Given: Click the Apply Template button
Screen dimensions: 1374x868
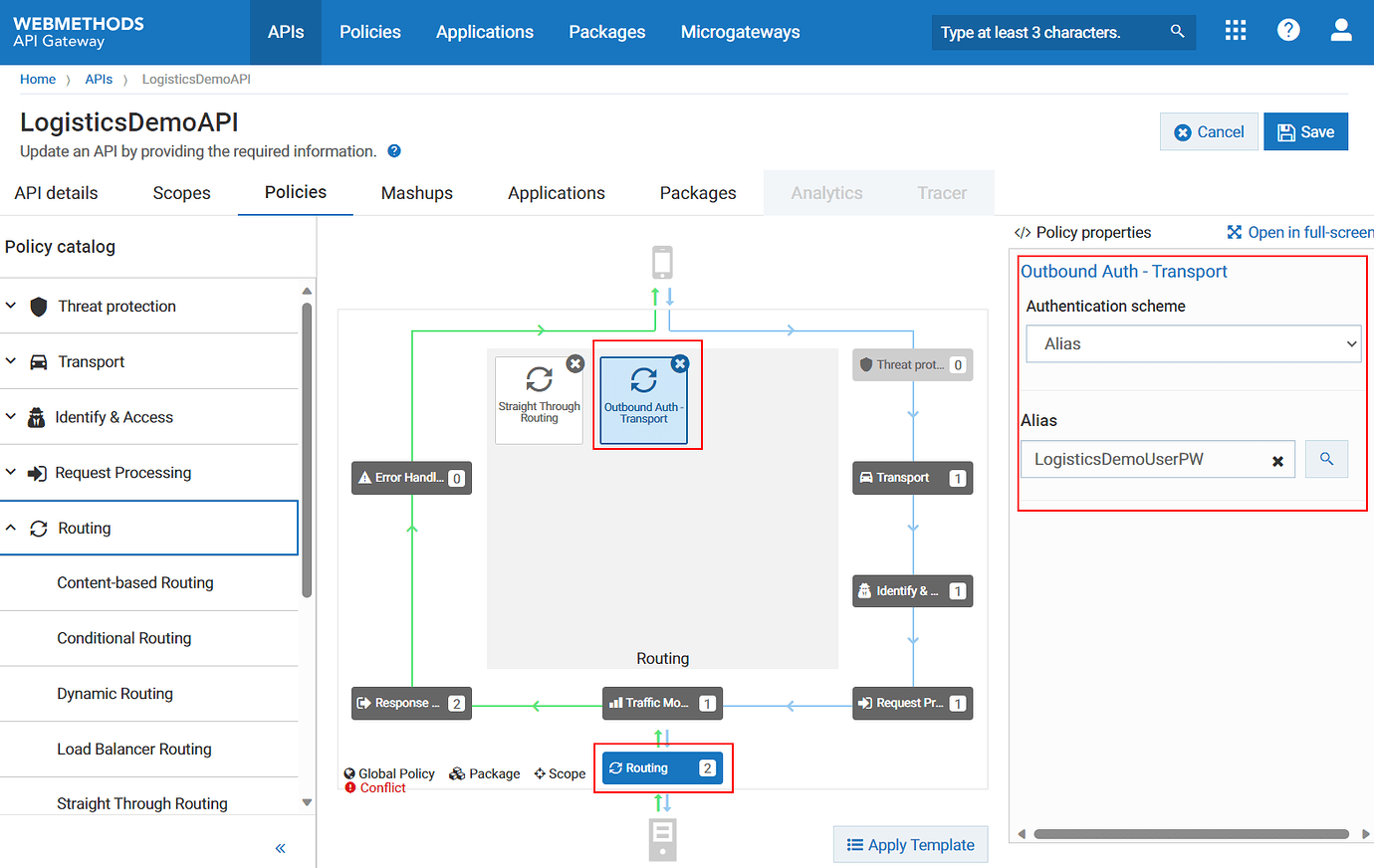Looking at the screenshot, I should pos(910,845).
